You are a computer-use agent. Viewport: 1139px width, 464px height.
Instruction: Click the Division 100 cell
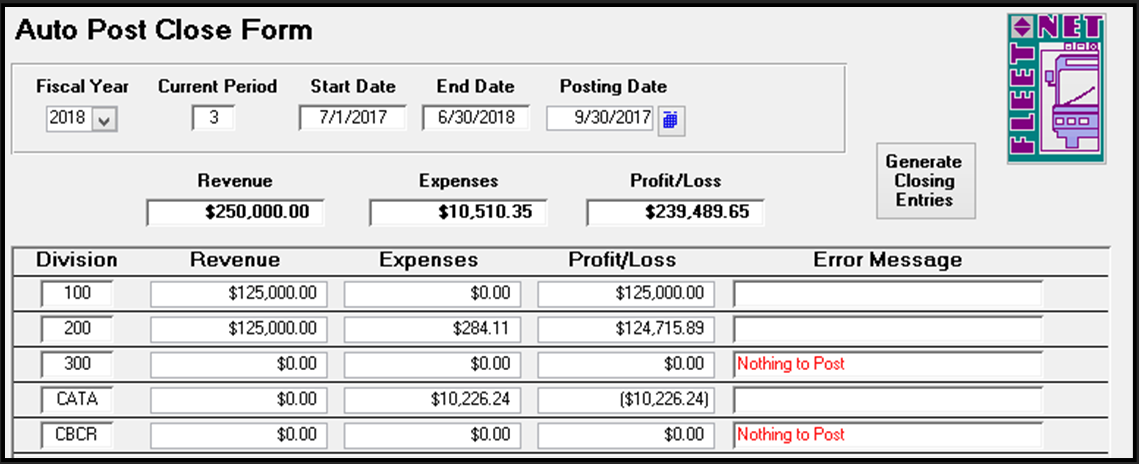[77, 293]
